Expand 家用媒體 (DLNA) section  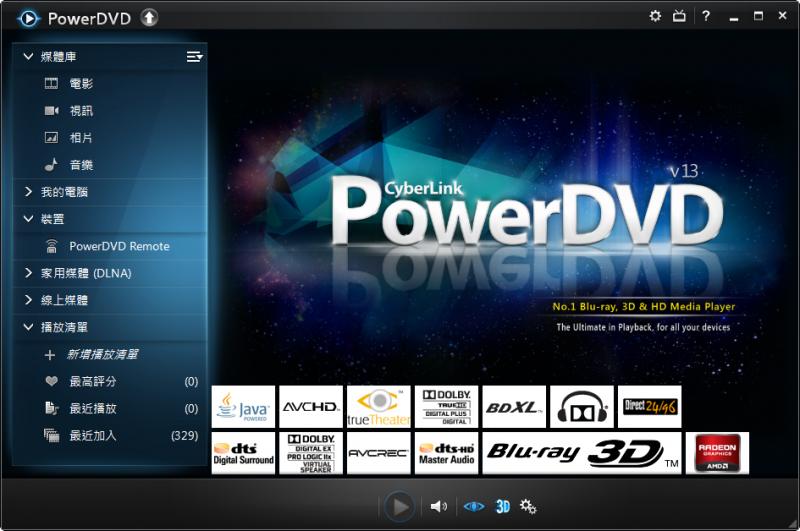[x=29, y=273]
